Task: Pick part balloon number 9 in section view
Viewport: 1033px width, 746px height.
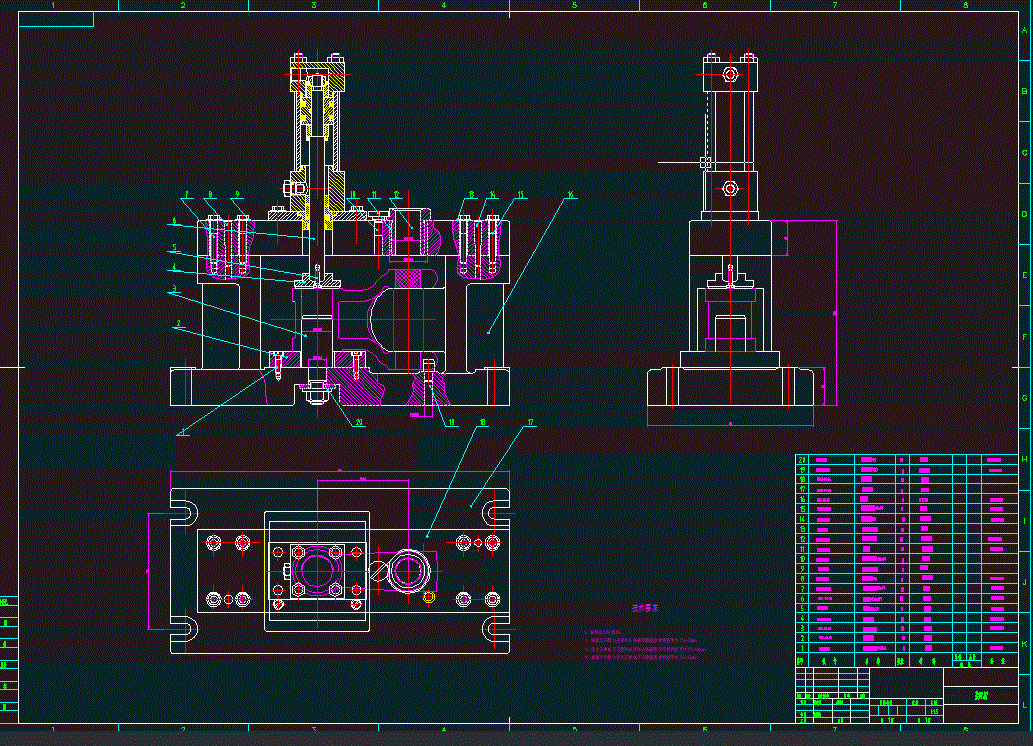Action: tap(237, 194)
